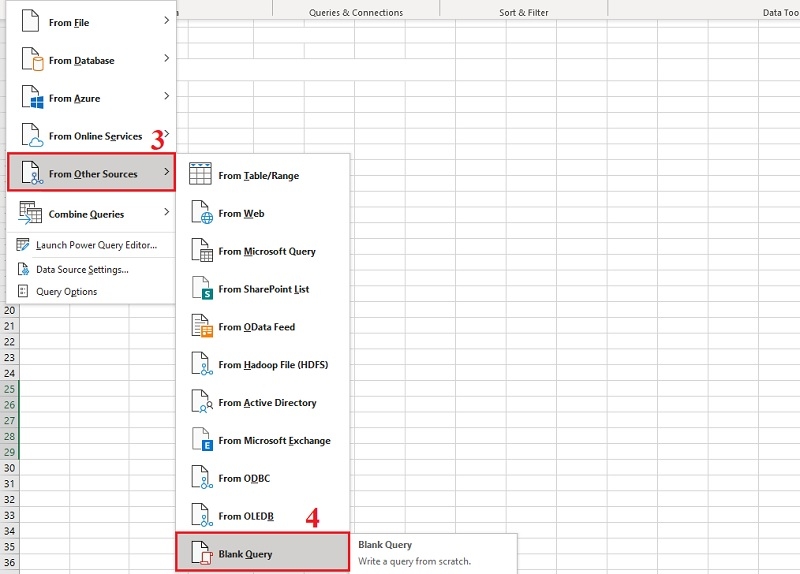The image size is (800, 574).
Task: Open the From Azure menu entry
Action: (x=91, y=98)
